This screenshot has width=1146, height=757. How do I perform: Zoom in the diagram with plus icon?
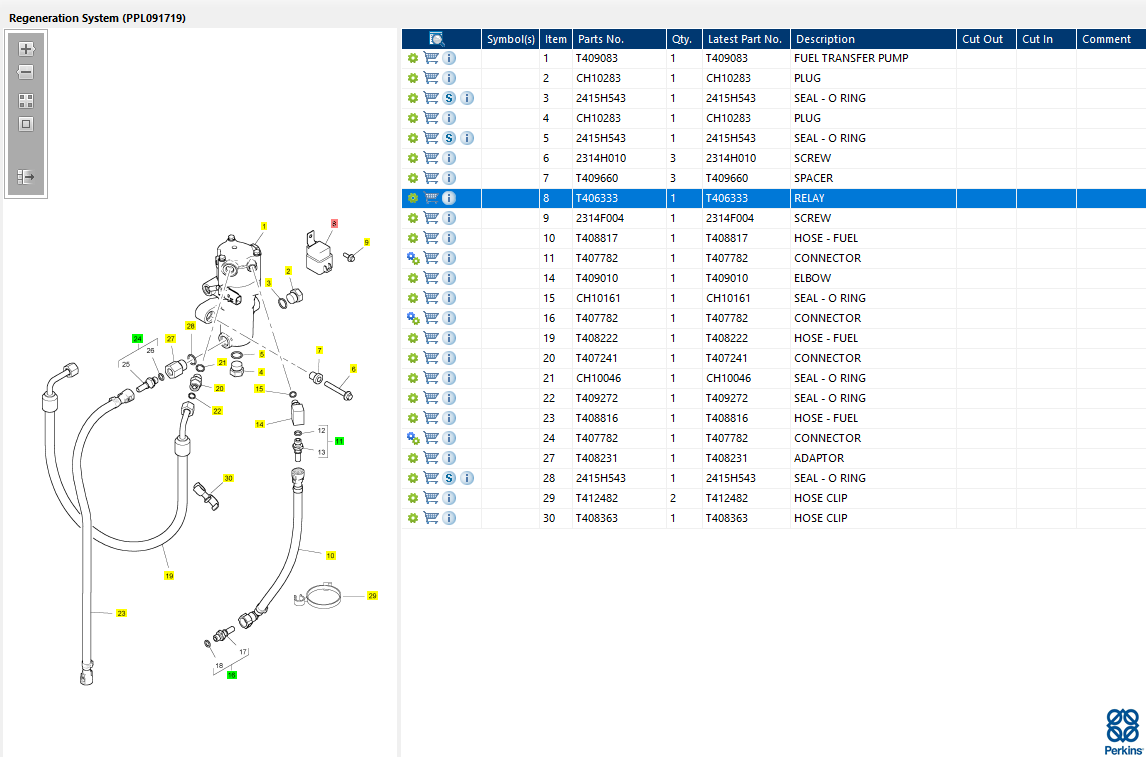click(26, 49)
